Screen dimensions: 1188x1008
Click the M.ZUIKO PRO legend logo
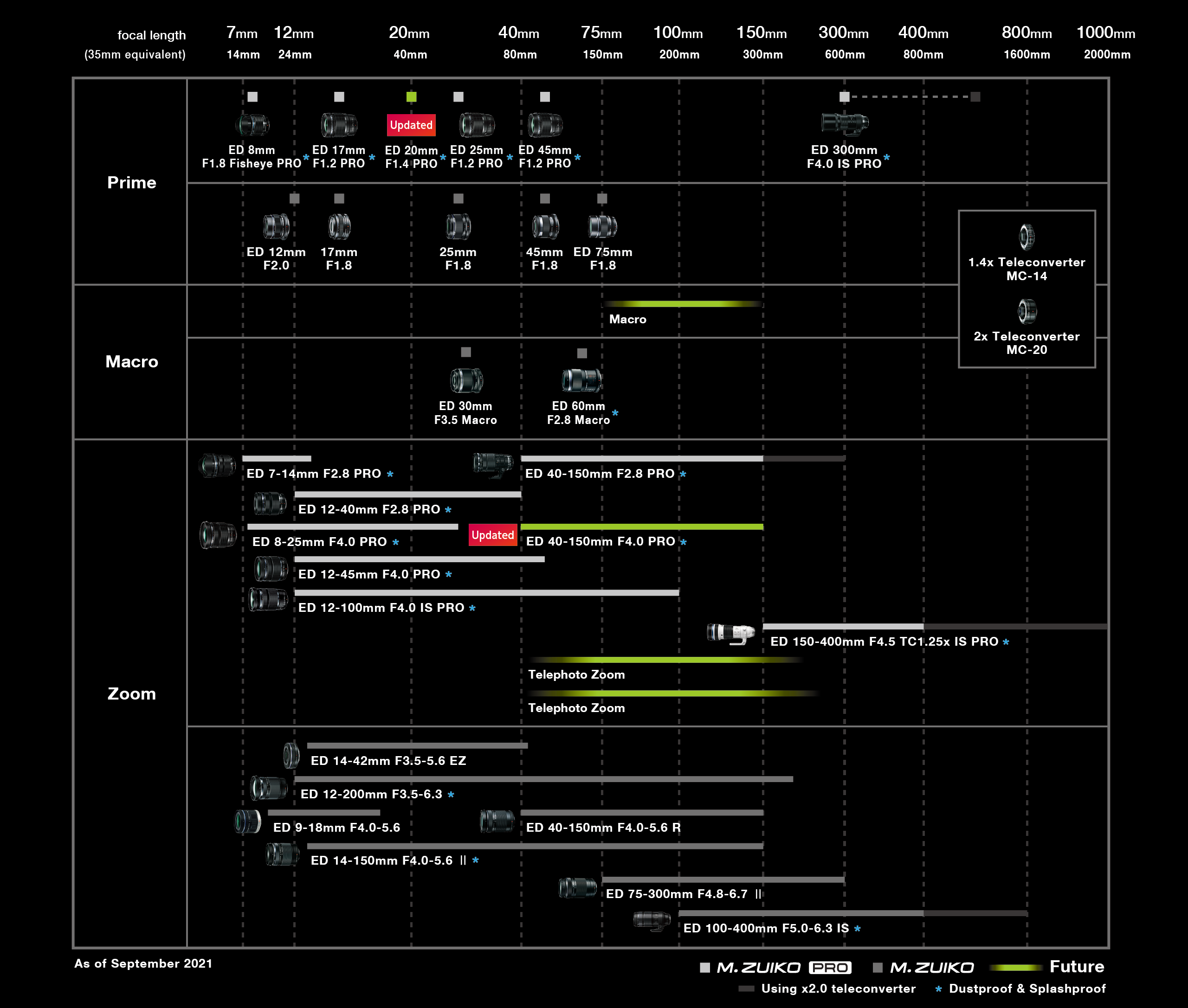point(783,968)
